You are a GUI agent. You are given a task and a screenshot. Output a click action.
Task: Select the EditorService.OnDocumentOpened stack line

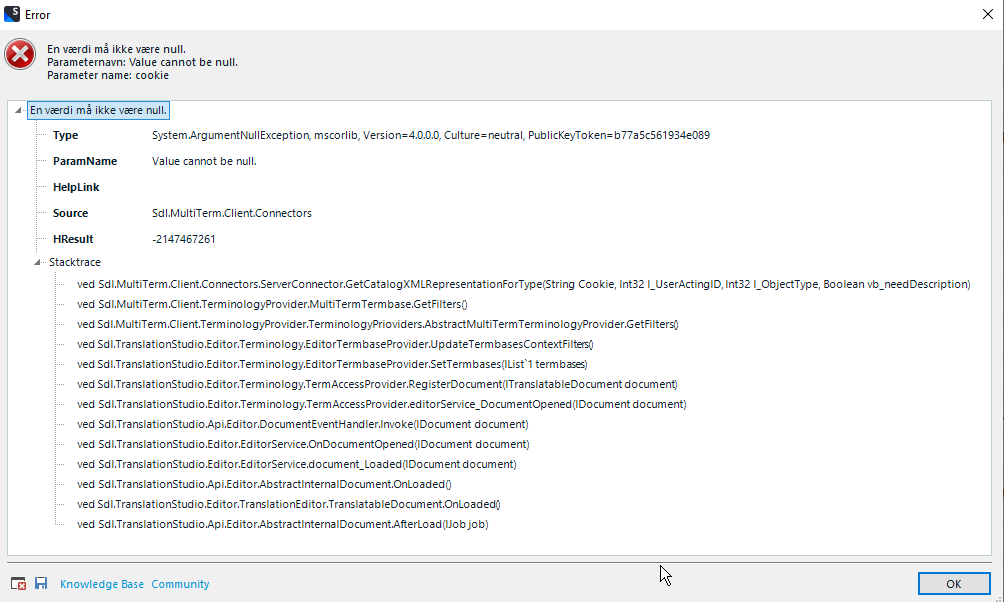pos(304,444)
